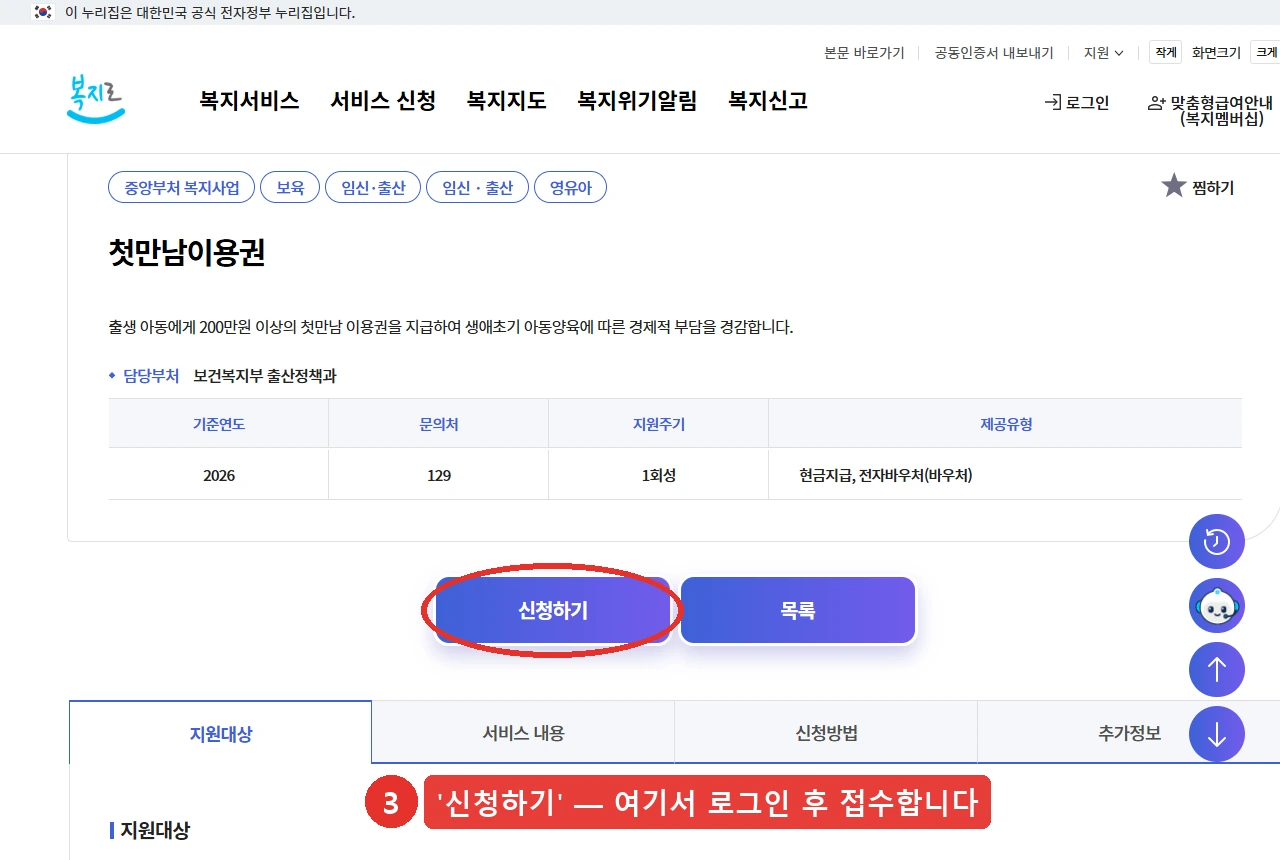The image size is (1280, 860).
Task: Click the Korean flag icon in top banner
Action: click(43, 13)
